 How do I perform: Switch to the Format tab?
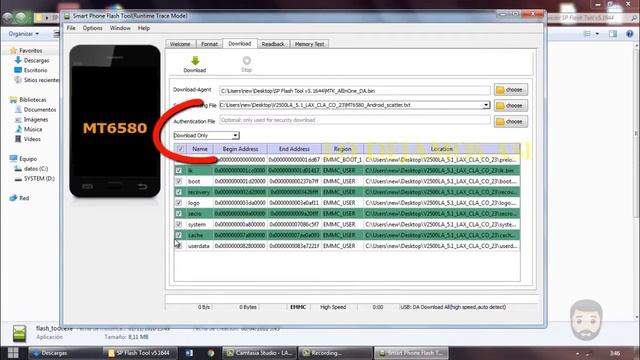point(209,44)
